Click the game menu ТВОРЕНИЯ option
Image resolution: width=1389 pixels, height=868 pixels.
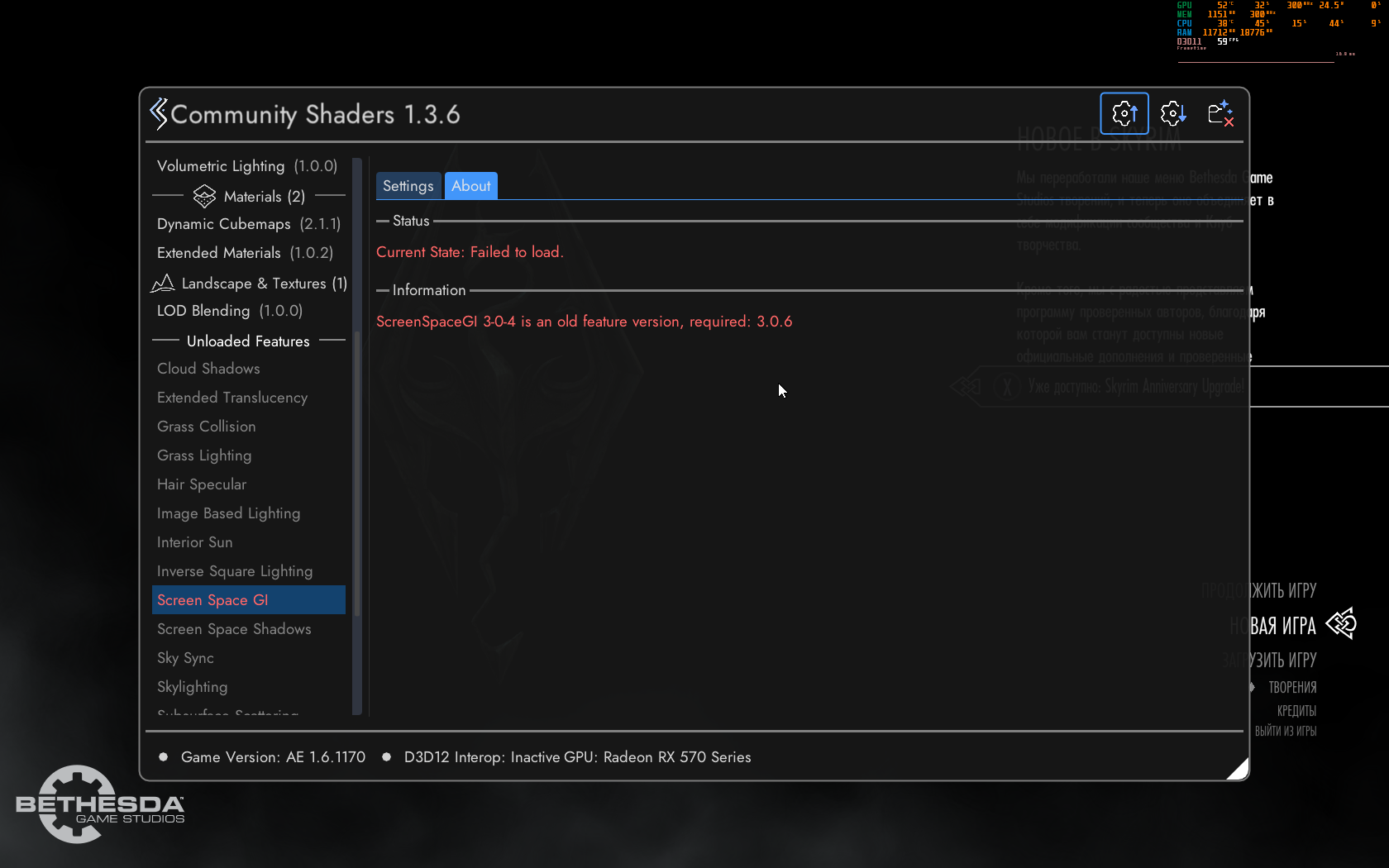tap(1292, 688)
